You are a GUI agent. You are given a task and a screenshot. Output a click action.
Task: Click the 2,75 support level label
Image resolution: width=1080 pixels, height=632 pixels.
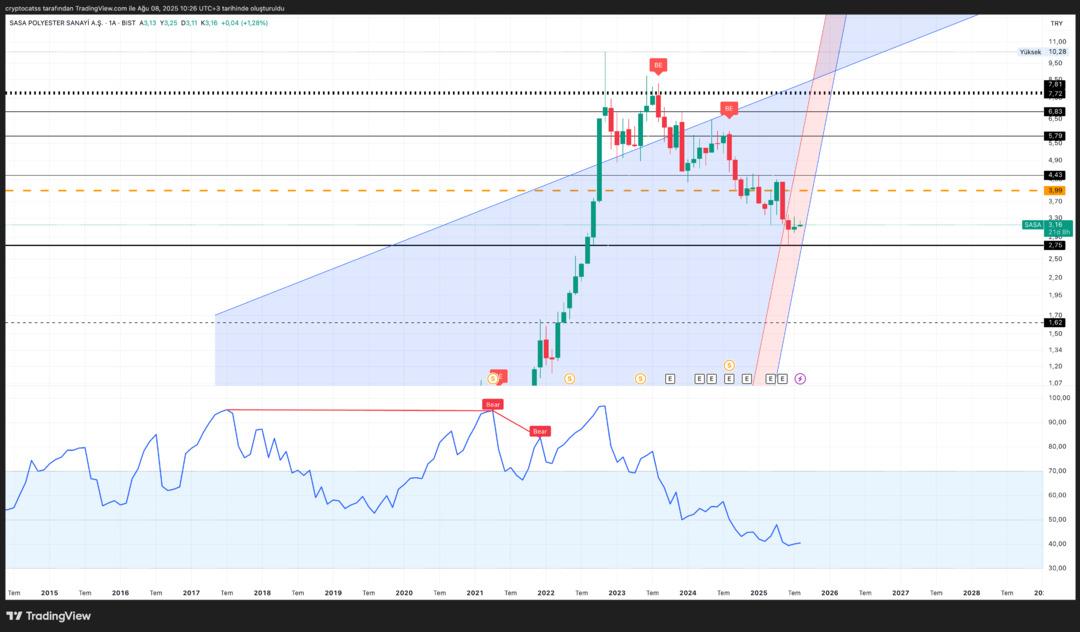[x=1055, y=245]
